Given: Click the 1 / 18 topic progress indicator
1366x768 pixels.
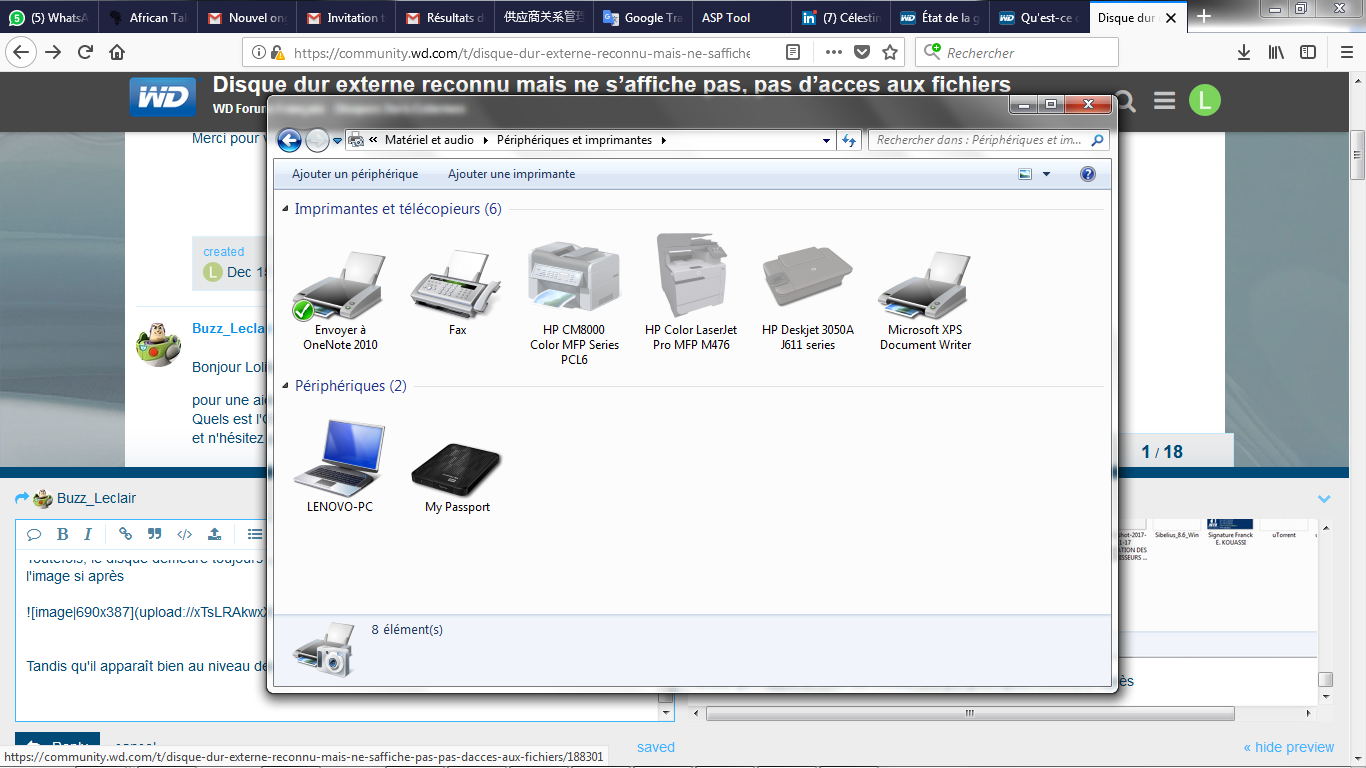Looking at the screenshot, I should point(1162,452).
